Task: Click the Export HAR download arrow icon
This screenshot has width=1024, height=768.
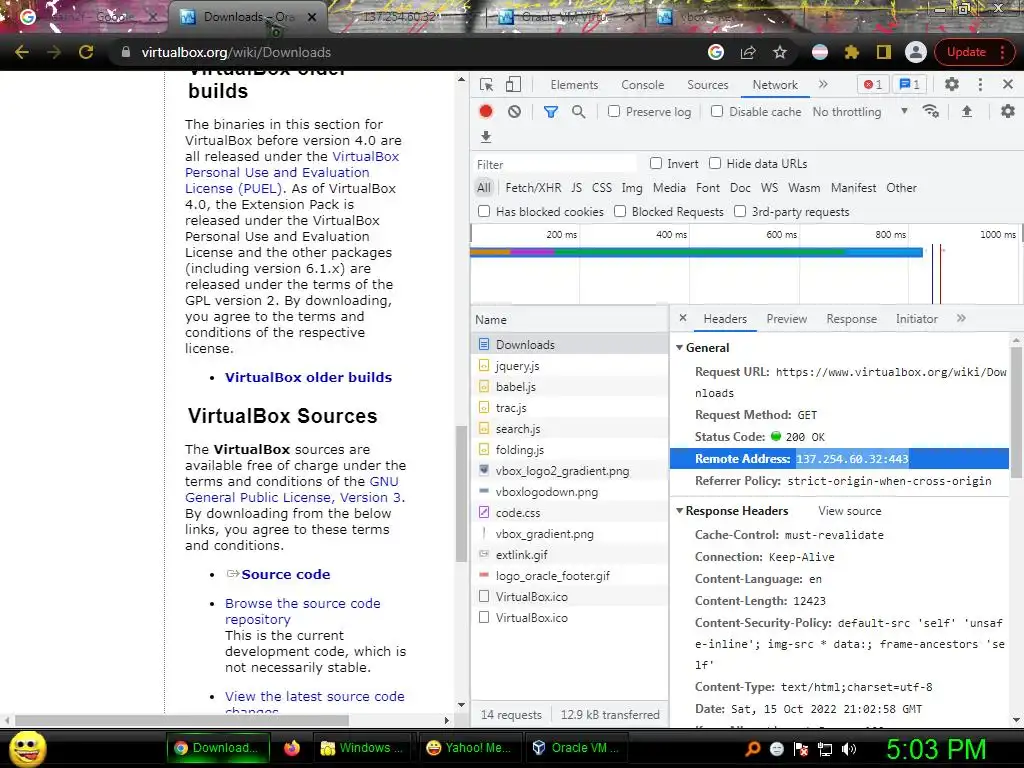Action: [486, 136]
